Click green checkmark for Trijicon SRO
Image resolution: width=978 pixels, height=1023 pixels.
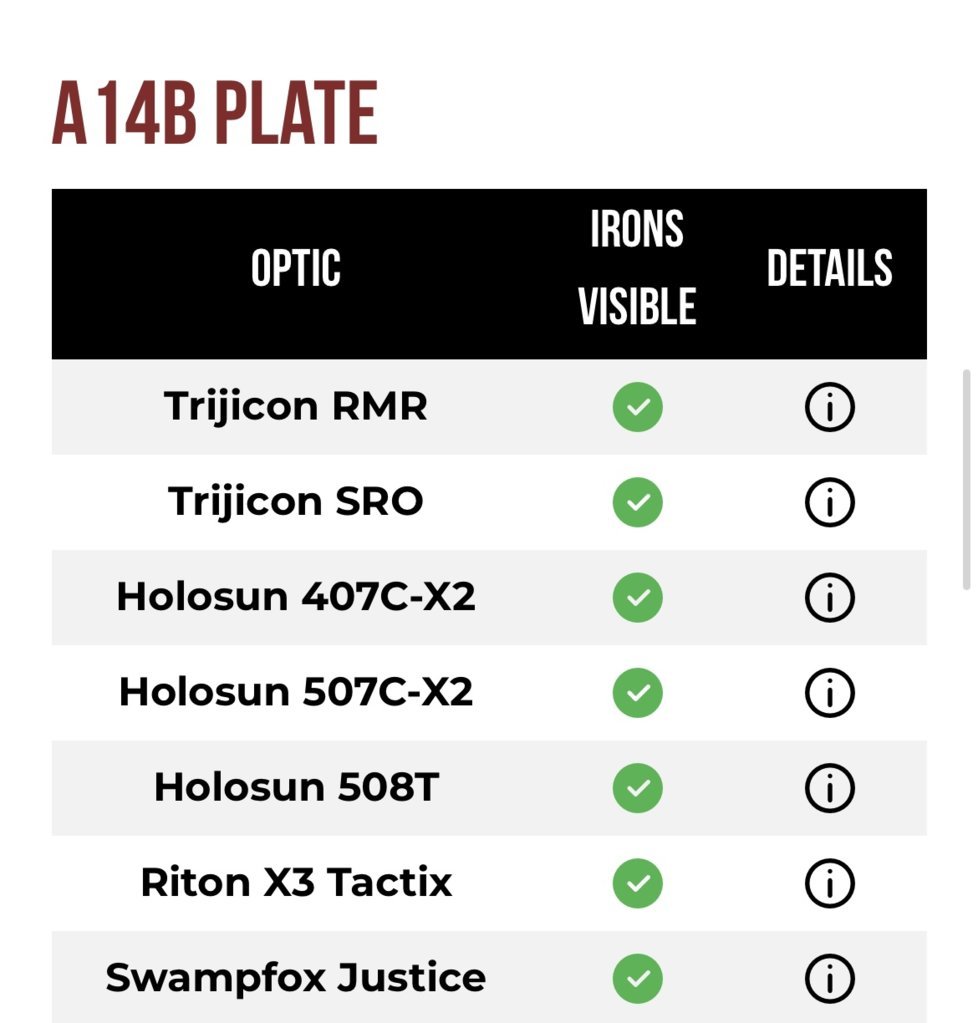tap(637, 502)
